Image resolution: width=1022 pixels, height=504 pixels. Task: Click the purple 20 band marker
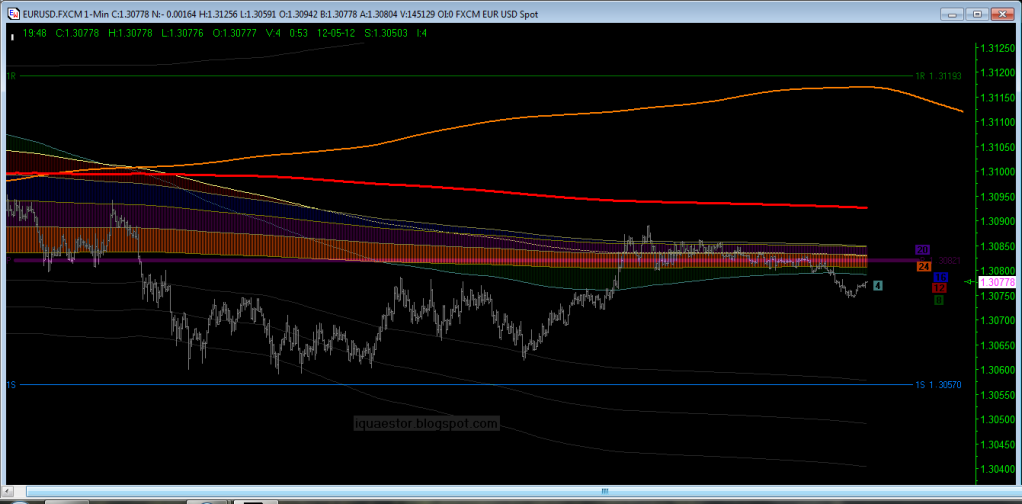pyautogui.click(x=923, y=250)
